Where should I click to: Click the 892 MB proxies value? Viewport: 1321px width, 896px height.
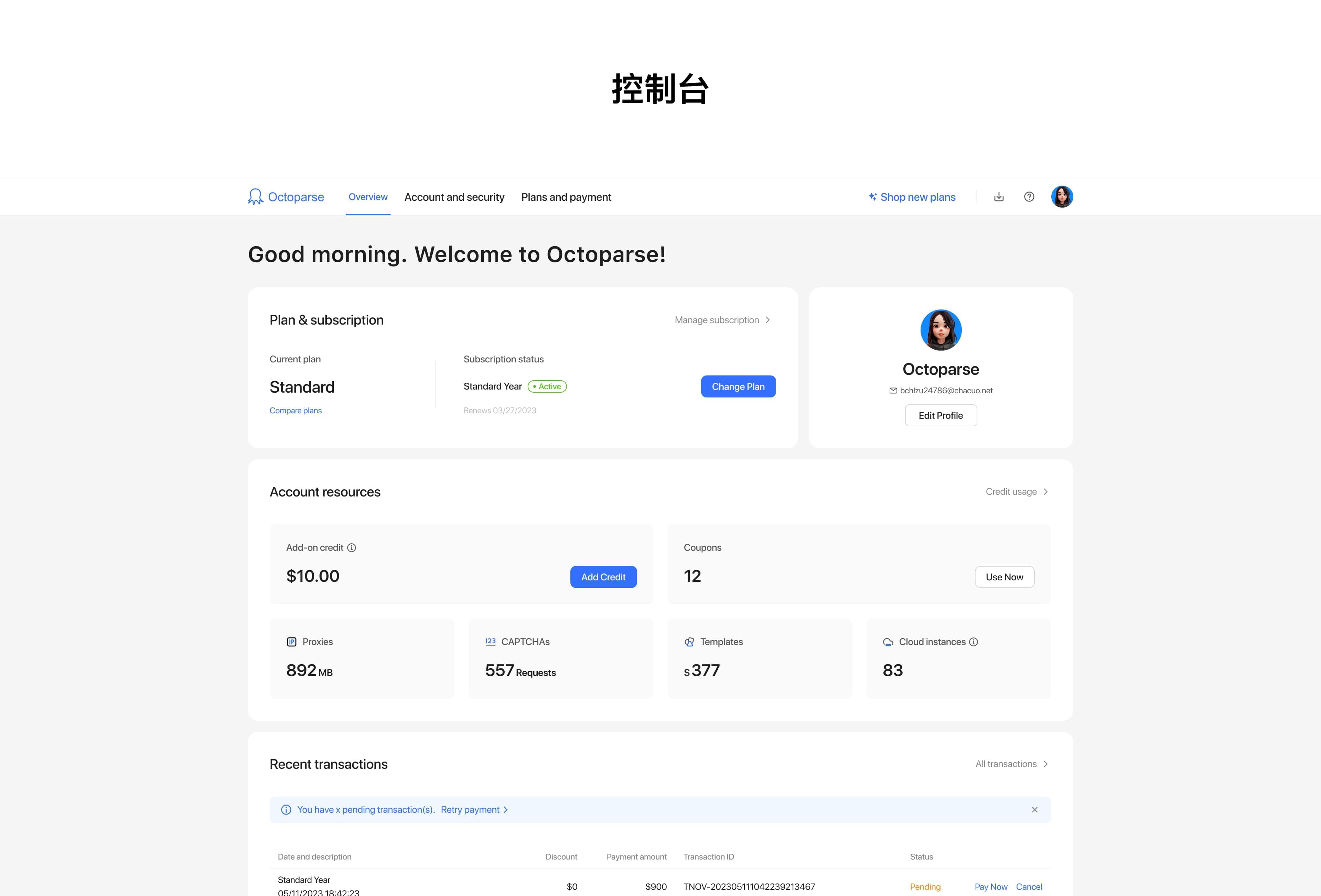coord(309,670)
